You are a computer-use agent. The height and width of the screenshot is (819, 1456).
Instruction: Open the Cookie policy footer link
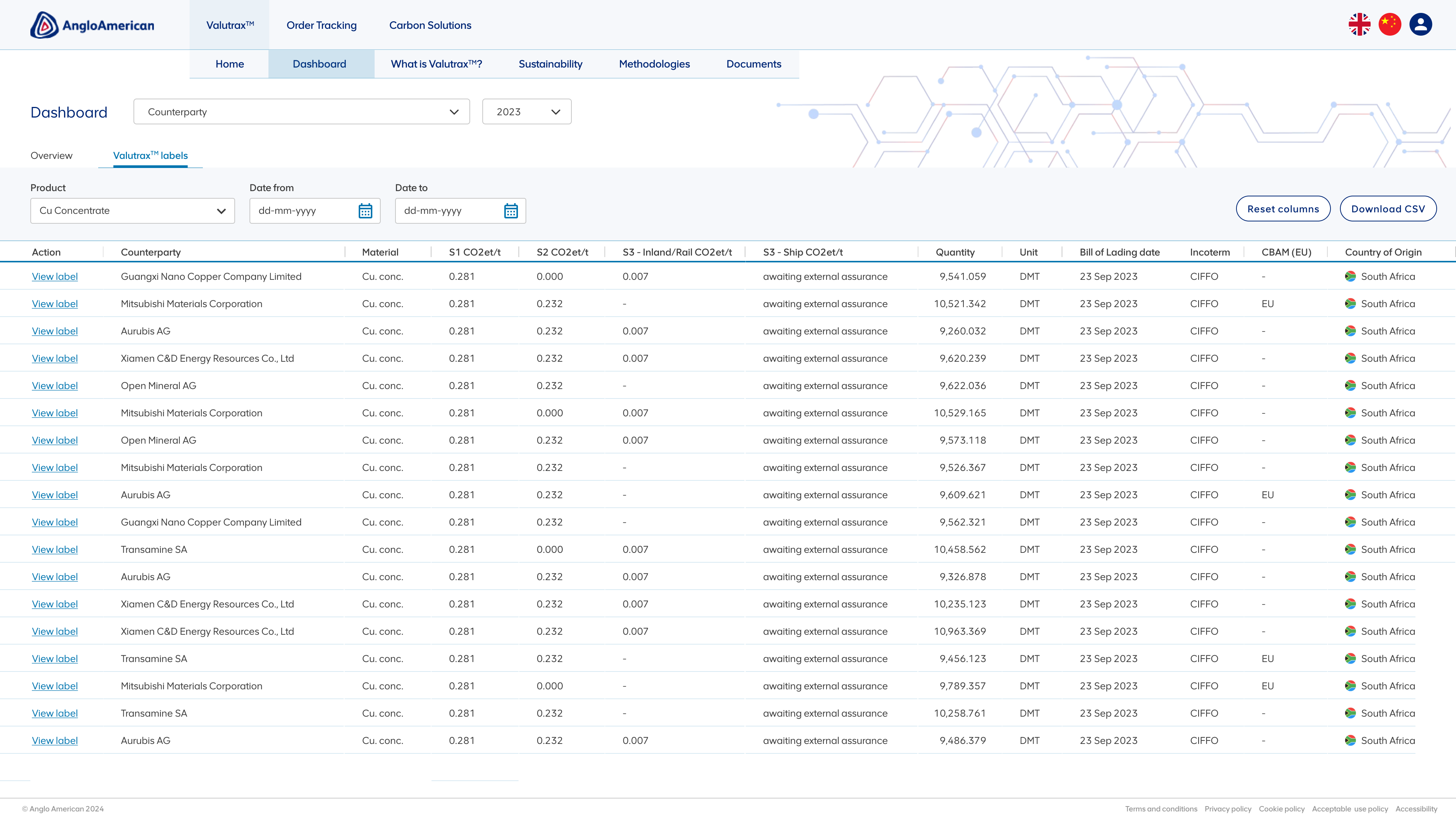(x=1281, y=809)
